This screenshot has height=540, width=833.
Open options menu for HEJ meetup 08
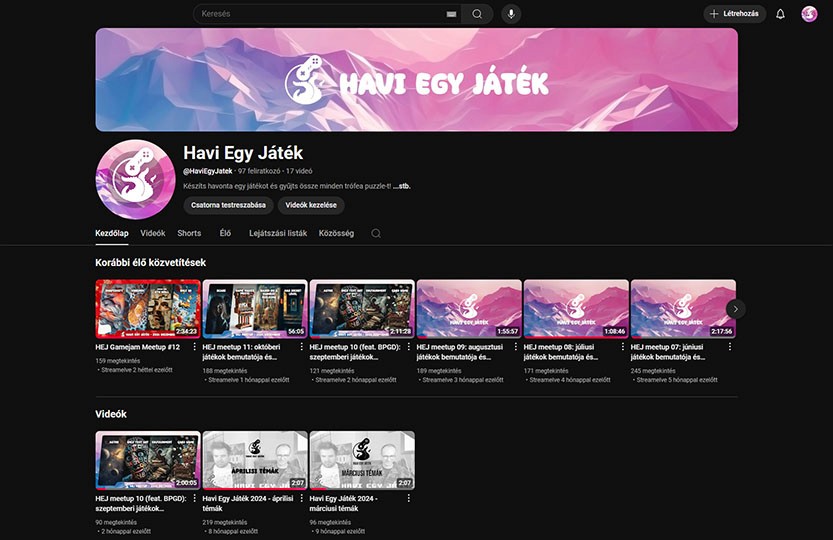tap(623, 347)
